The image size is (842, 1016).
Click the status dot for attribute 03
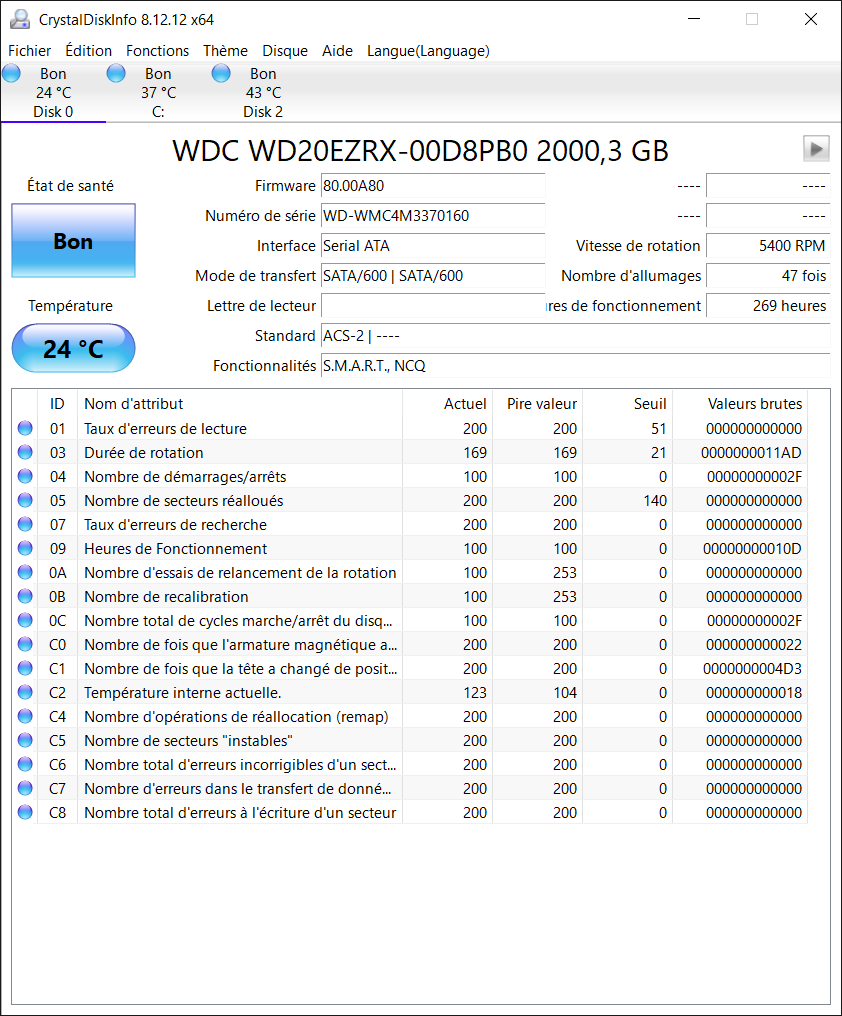point(25,452)
